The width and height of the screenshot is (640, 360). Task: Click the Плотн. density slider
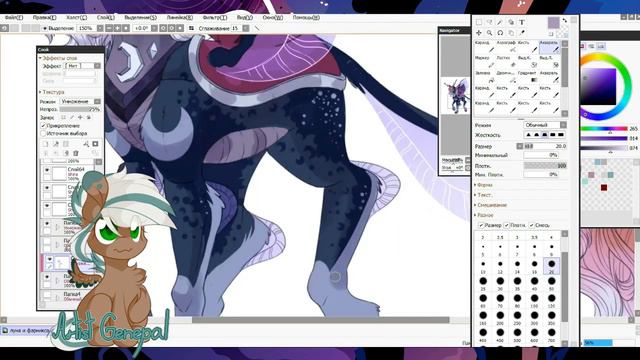(545, 166)
